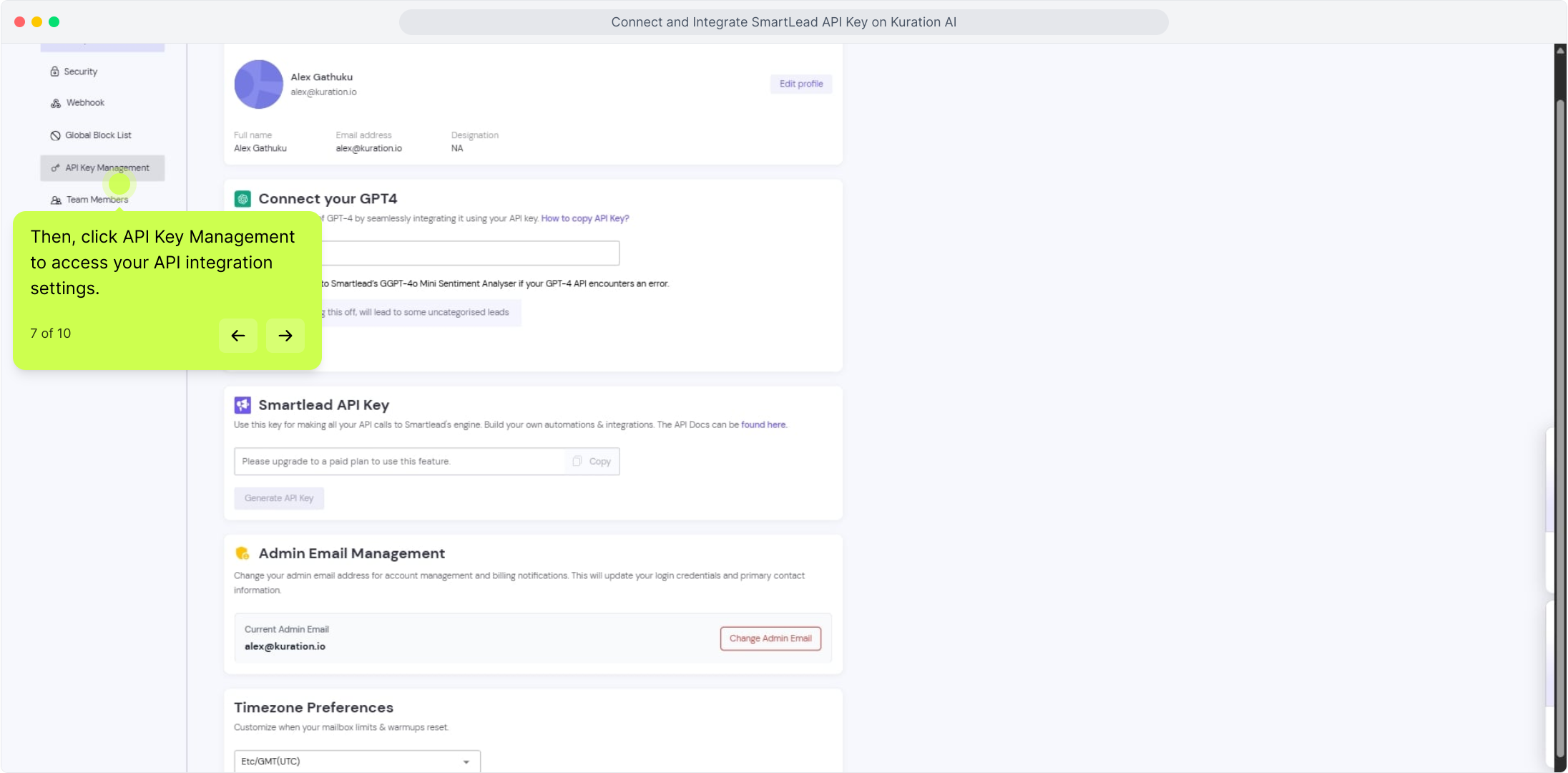Open the Etc/GMT(UTC) timezone dropdown
Image resolution: width=1568 pixels, height=773 pixels.
point(357,762)
